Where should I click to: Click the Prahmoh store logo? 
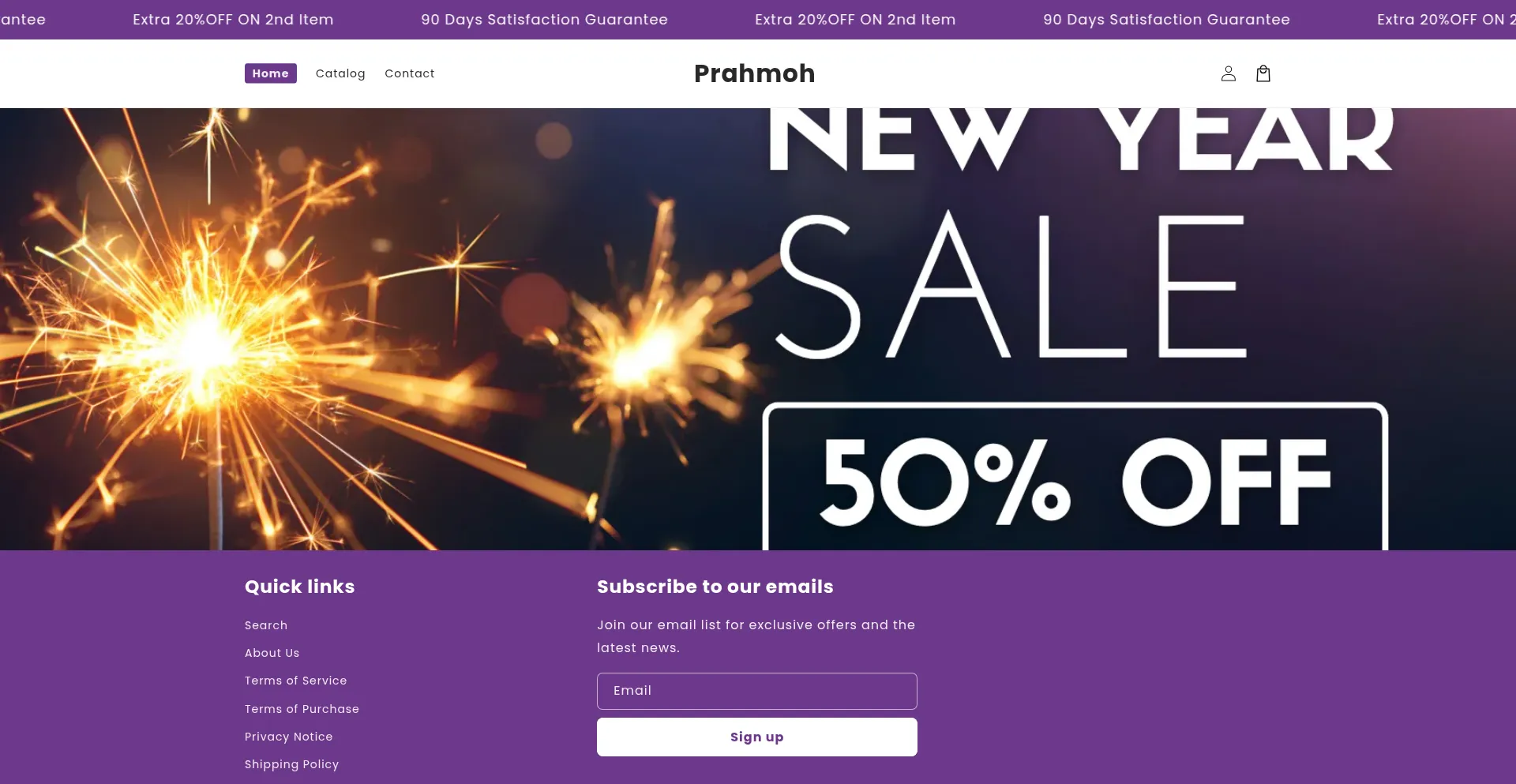pyautogui.click(x=754, y=73)
